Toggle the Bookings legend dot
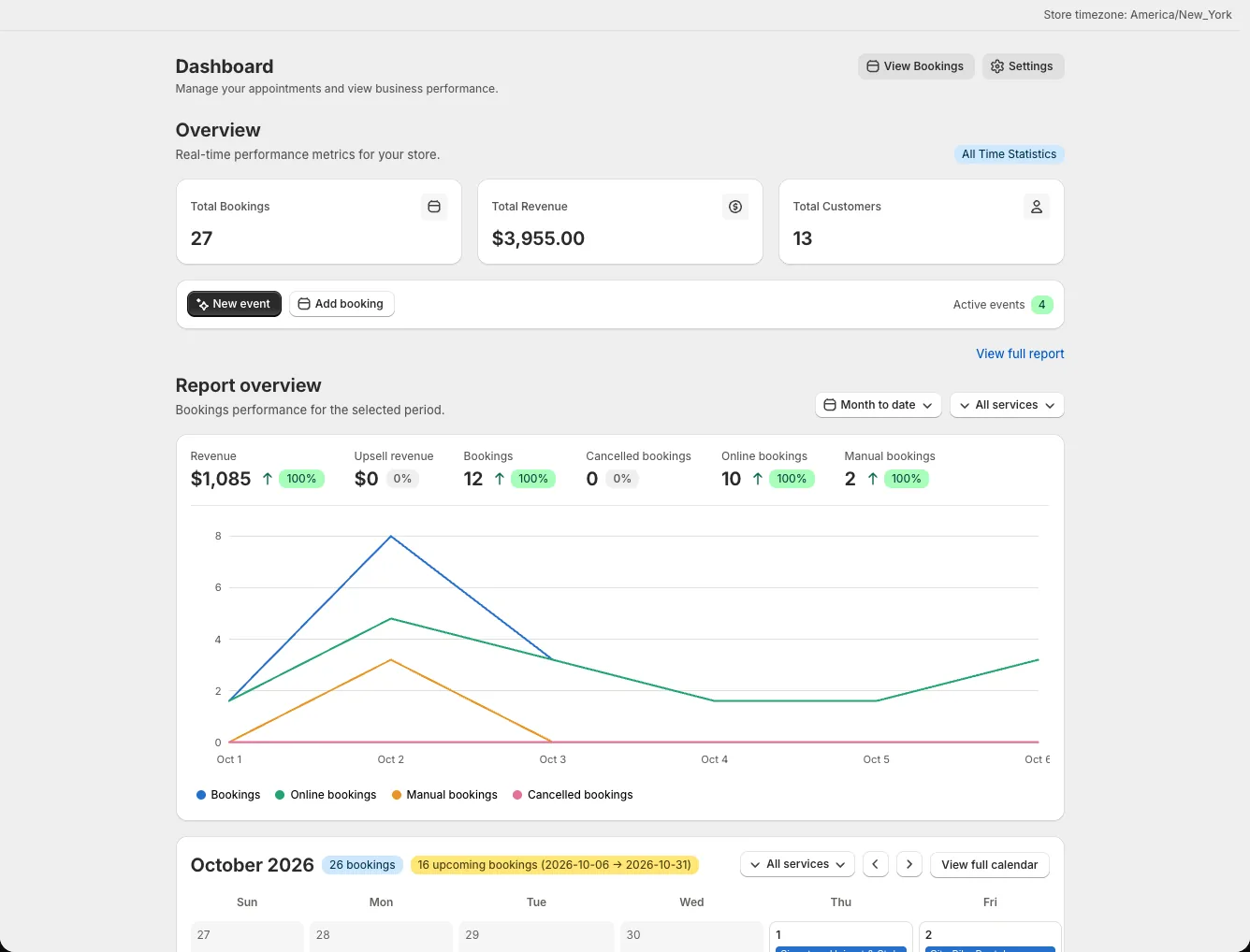This screenshot has width=1250, height=952. 201,795
